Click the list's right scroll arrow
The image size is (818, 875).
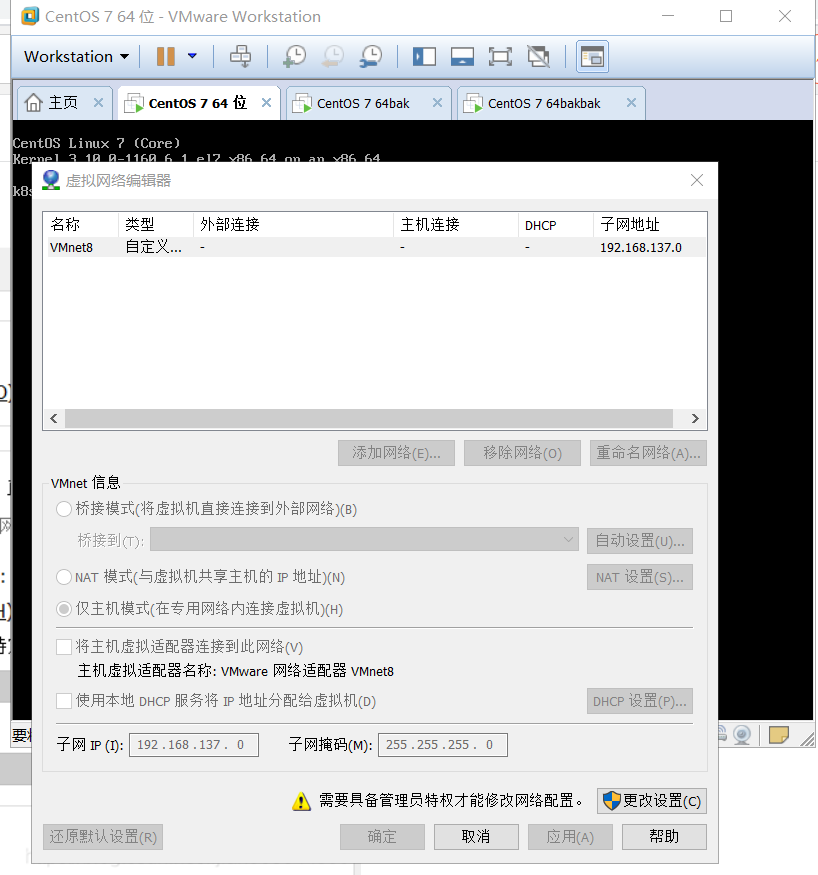tap(695, 419)
